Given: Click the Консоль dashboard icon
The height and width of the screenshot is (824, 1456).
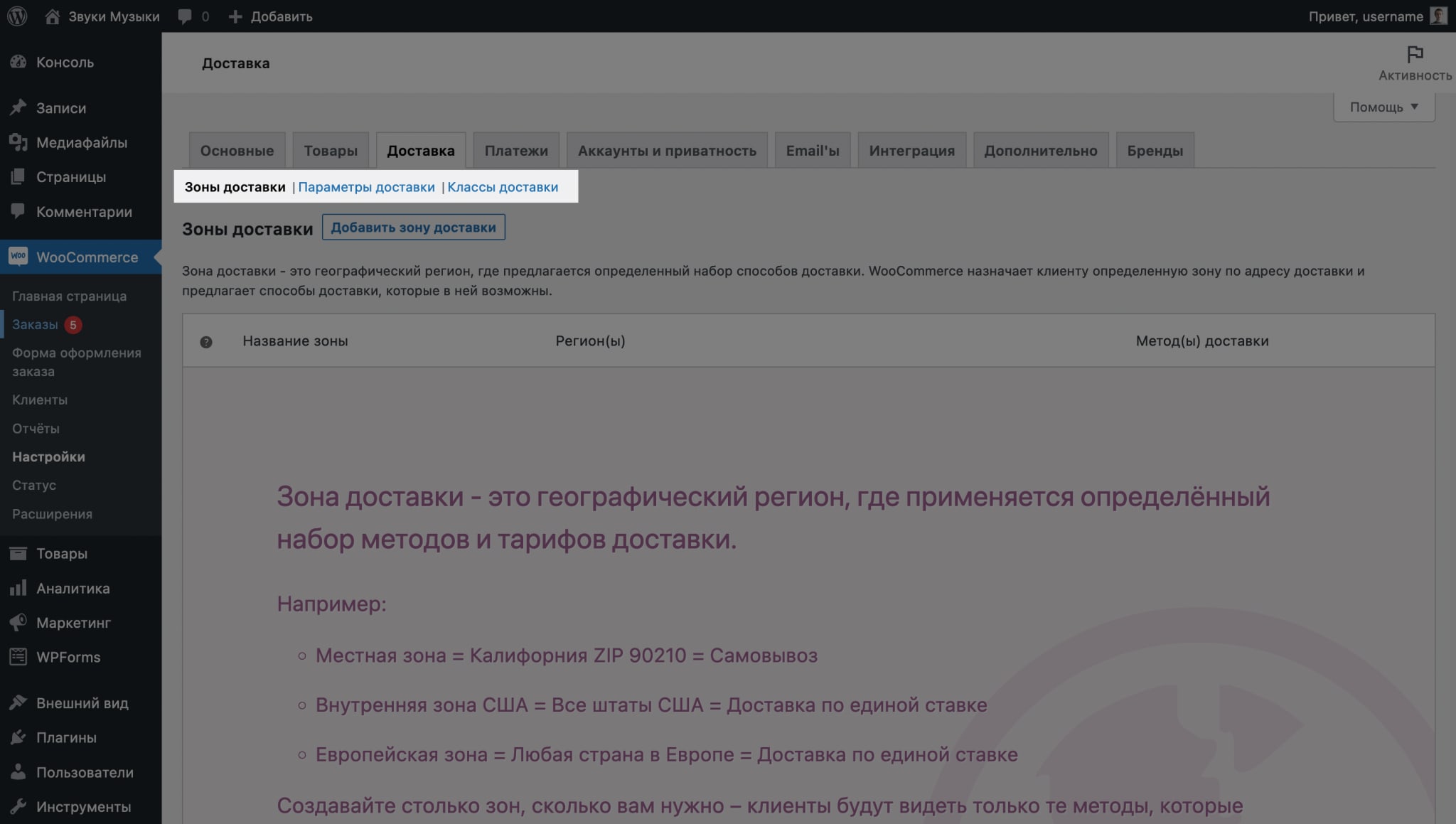Looking at the screenshot, I should (x=18, y=62).
